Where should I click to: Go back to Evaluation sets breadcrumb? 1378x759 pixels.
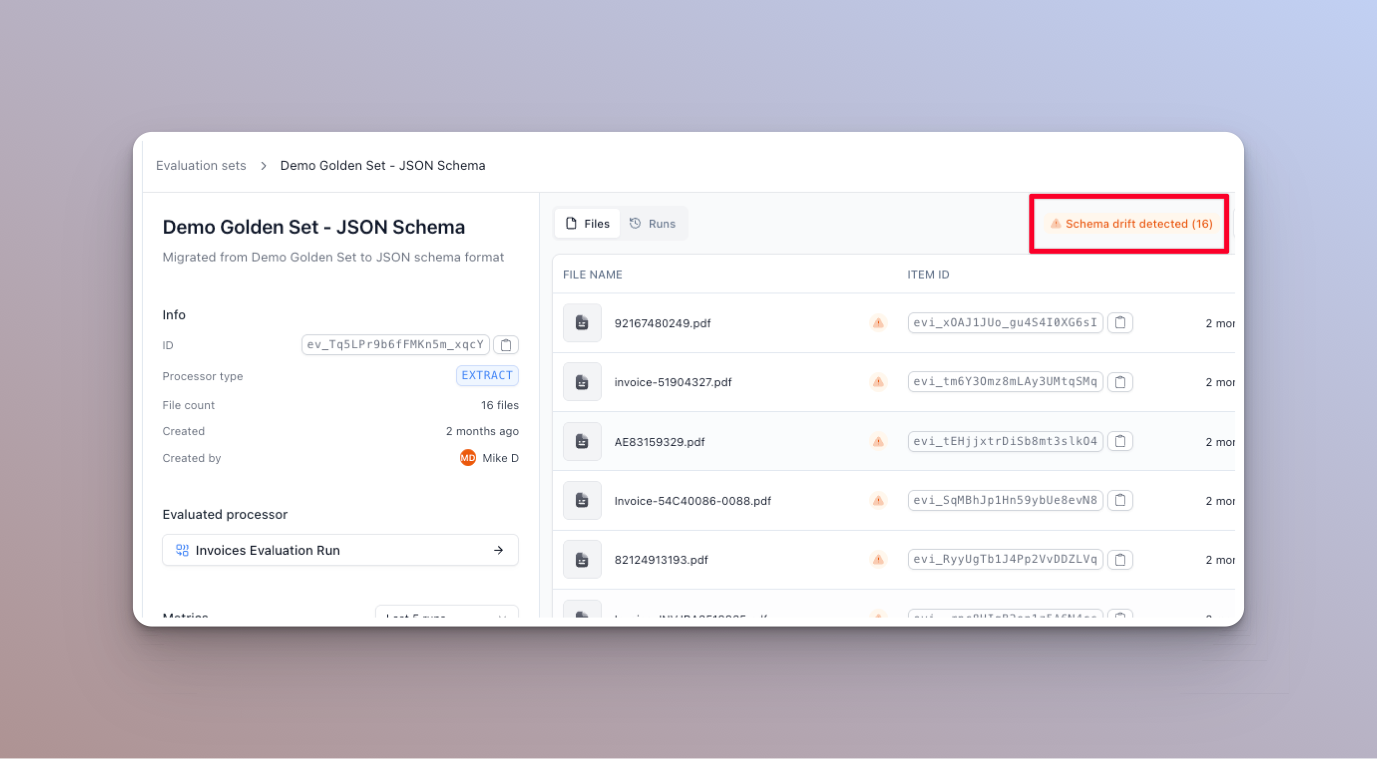201,166
